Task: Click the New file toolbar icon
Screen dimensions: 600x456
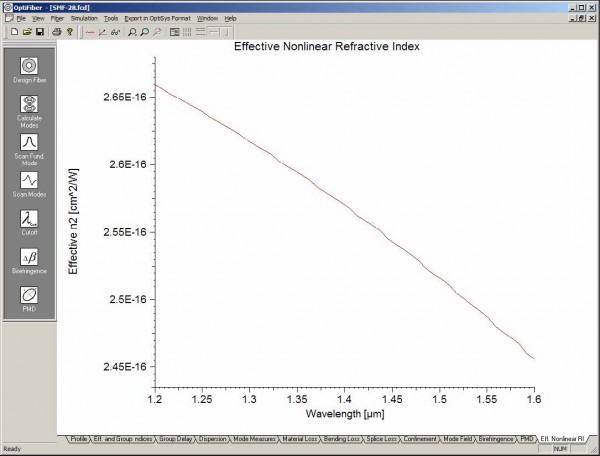Action: pos(14,32)
